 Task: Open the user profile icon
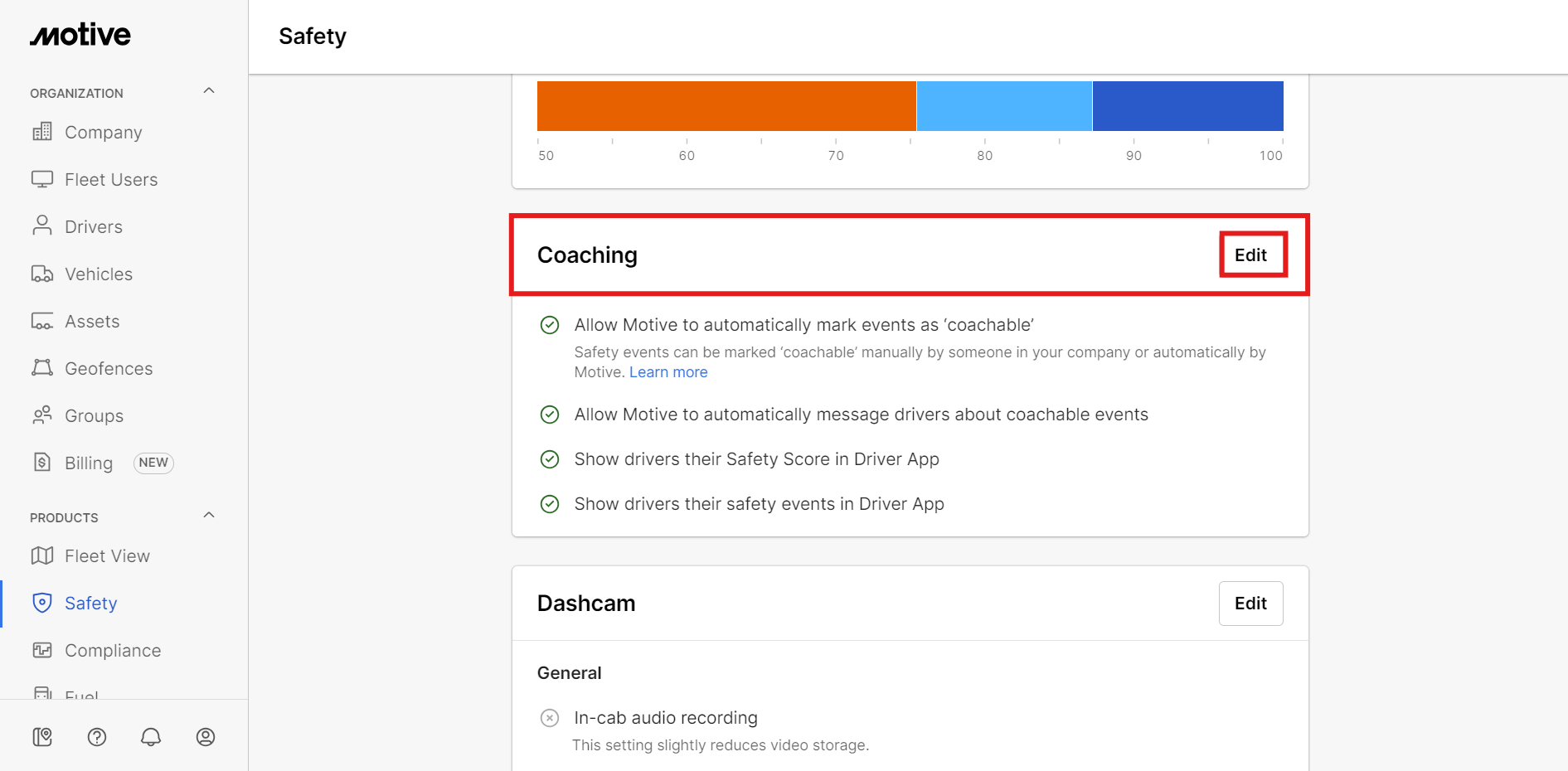coord(206,737)
